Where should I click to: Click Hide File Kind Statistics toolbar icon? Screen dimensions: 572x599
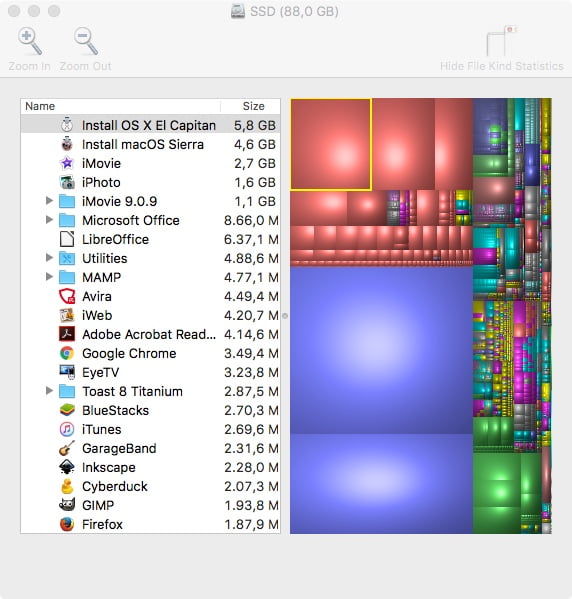pos(501,41)
